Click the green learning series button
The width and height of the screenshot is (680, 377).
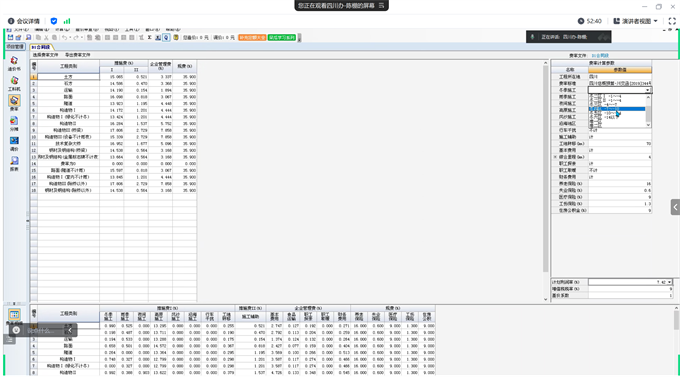(282, 38)
